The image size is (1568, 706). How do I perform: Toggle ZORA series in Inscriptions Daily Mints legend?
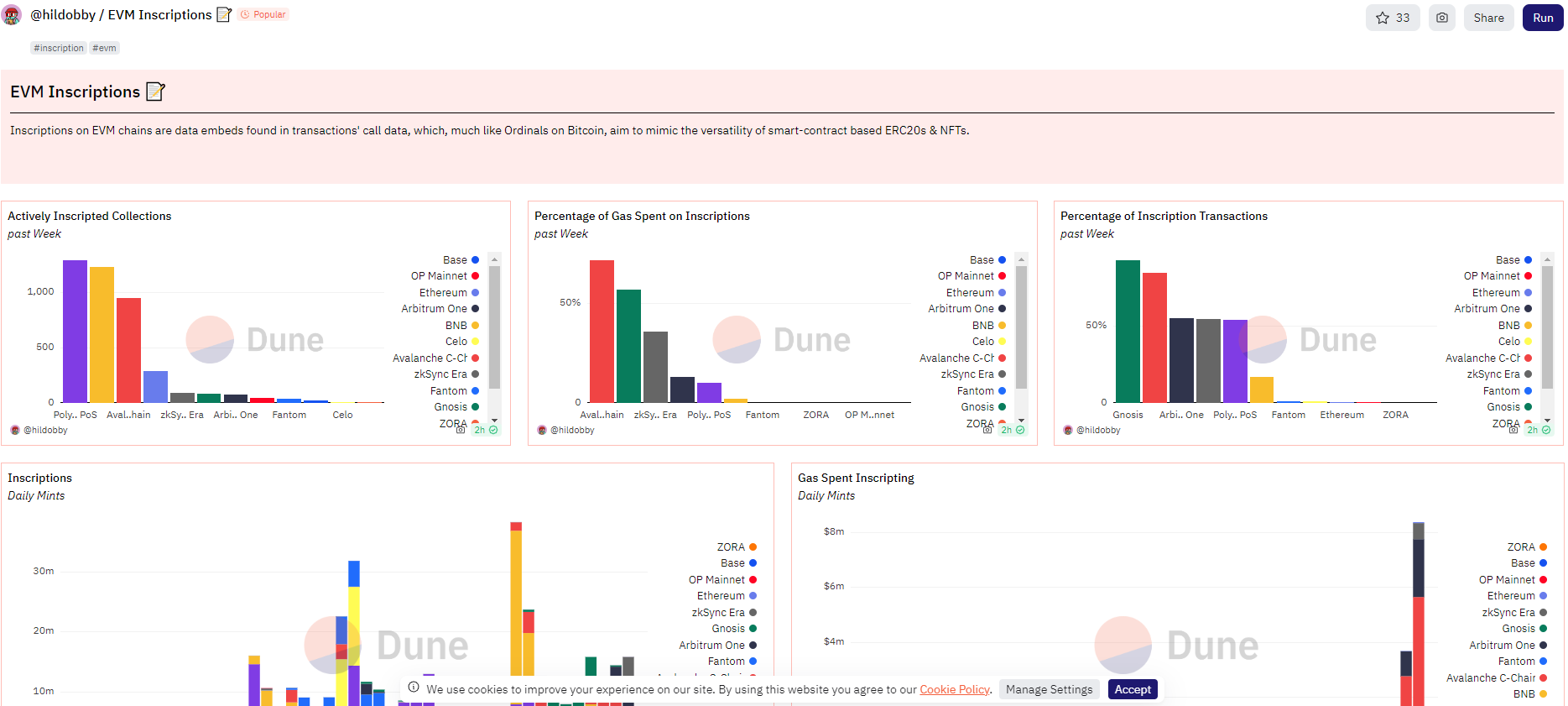click(x=737, y=547)
